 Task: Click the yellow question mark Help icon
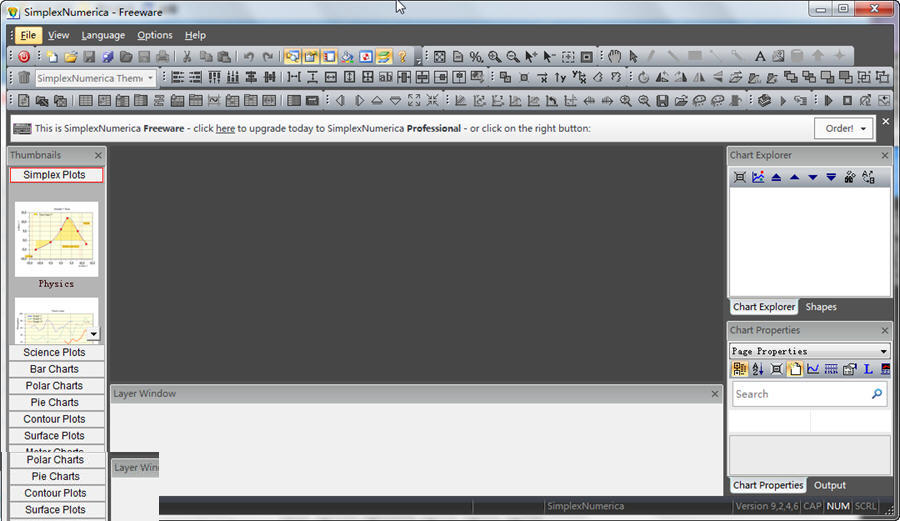(x=402, y=57)
